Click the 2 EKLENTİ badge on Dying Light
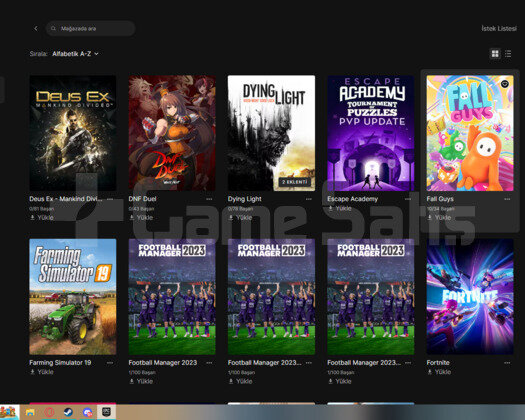 [294, 182]
